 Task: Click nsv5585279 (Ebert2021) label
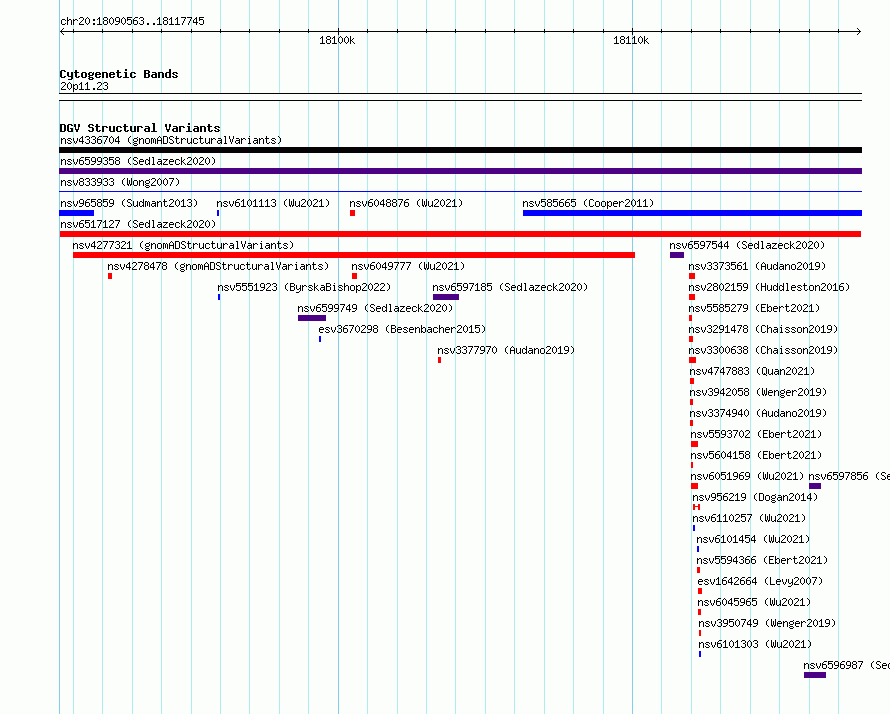click(754, 308)
